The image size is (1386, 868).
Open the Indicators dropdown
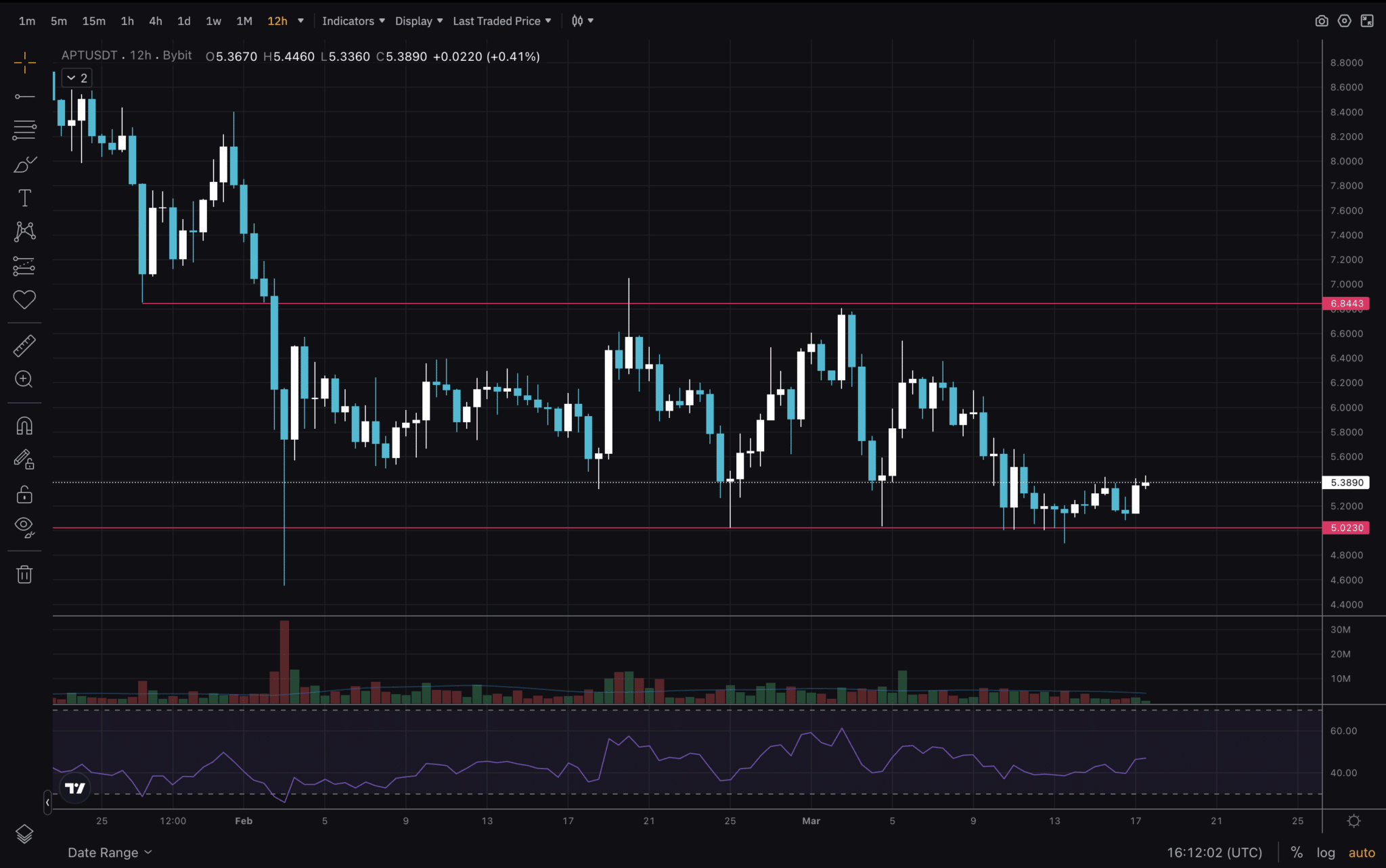coord(353,21)
